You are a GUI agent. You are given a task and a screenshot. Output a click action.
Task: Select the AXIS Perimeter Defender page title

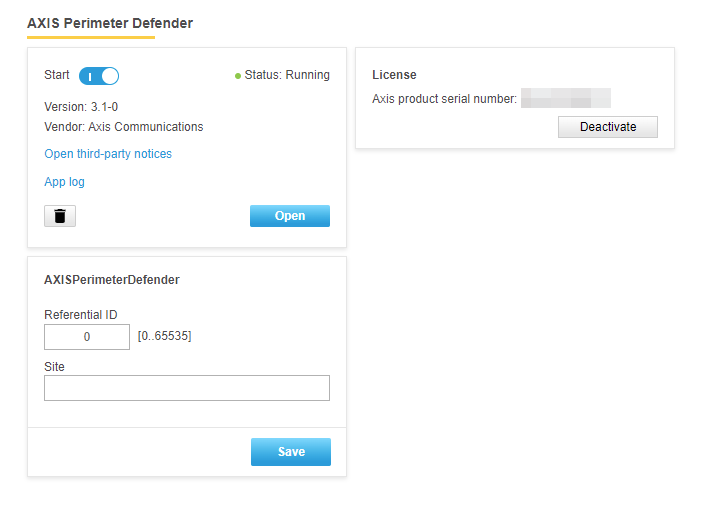pos(110,23)
